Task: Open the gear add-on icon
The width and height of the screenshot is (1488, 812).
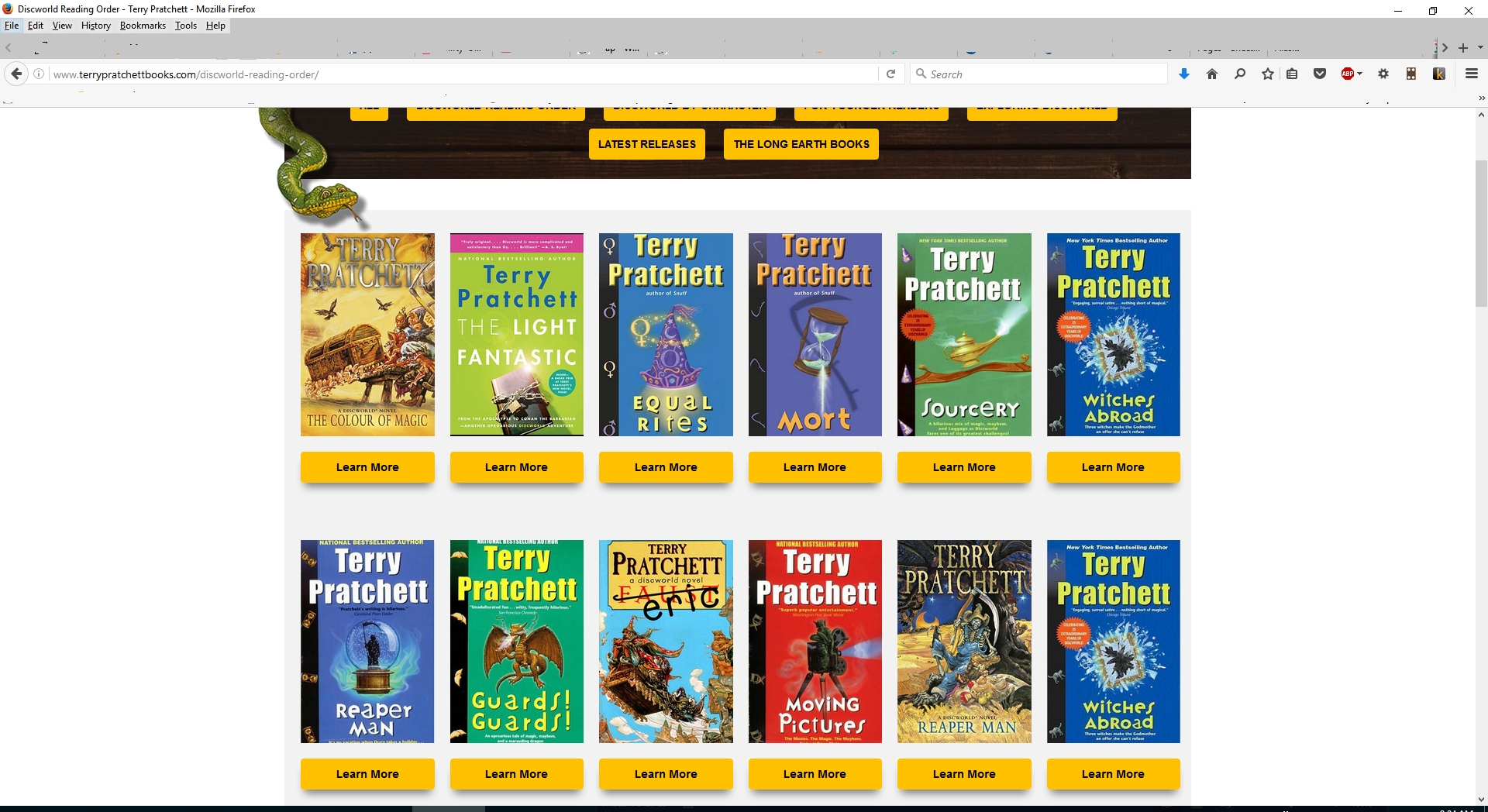Action: point(1383,74)
